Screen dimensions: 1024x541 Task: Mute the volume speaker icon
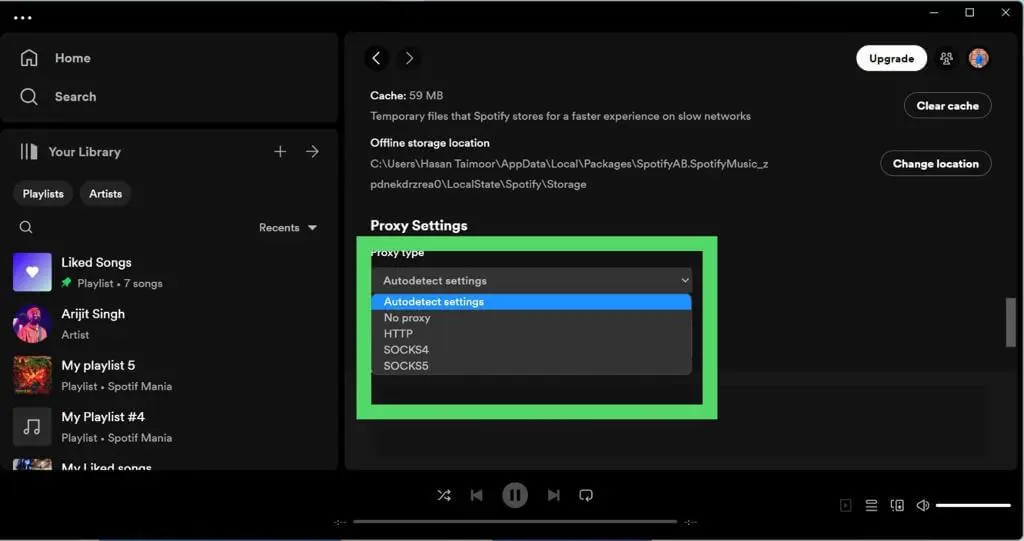point(923,505)
